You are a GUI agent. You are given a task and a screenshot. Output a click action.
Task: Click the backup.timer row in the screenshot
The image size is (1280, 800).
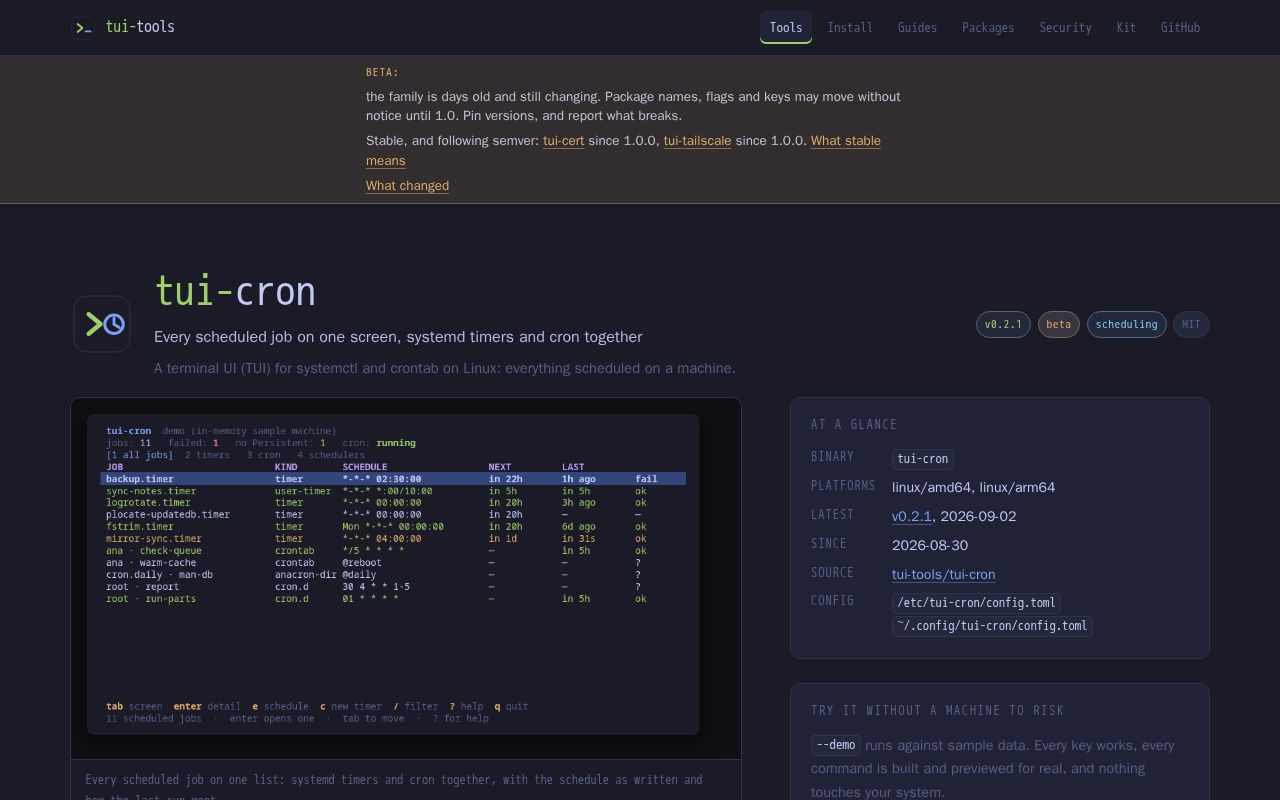(x=393, y=479)
